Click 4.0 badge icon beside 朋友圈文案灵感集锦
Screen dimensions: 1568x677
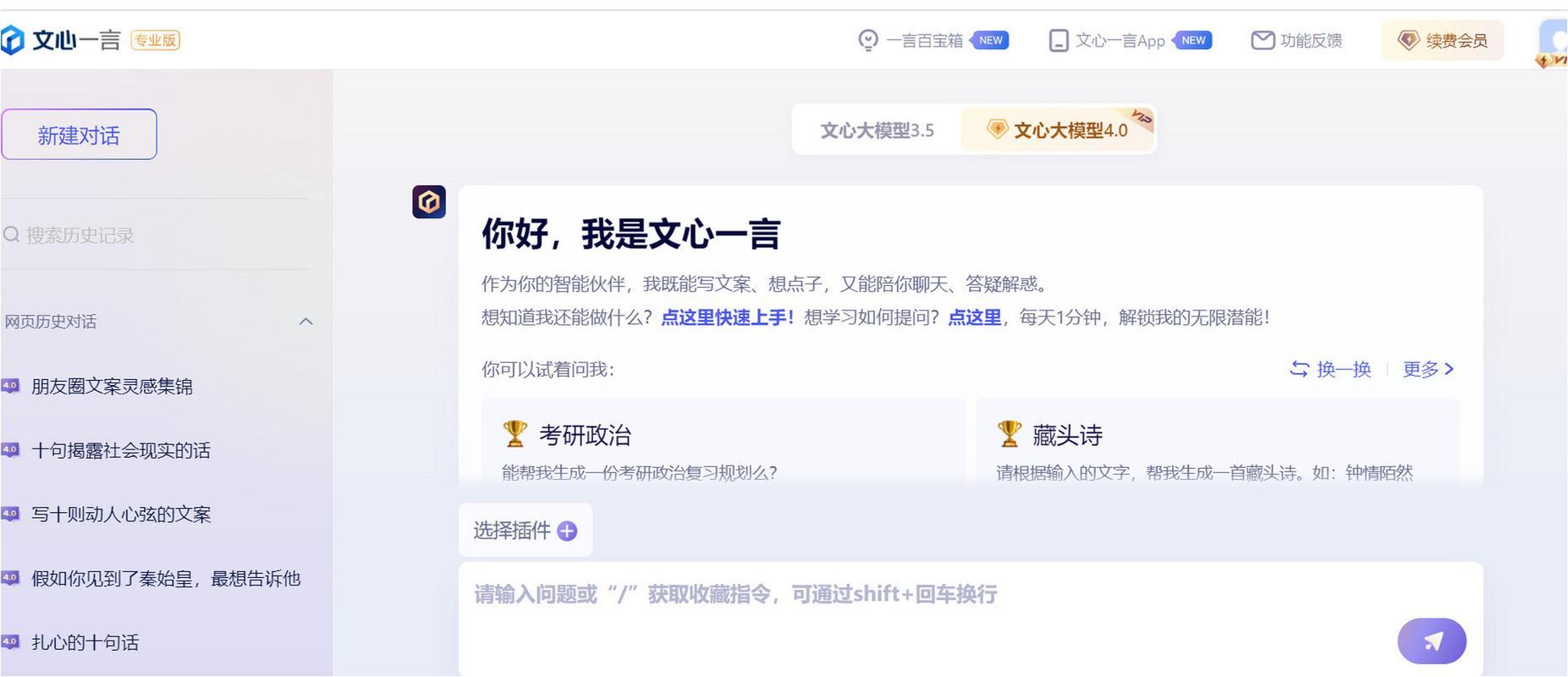tap(10, 386)
